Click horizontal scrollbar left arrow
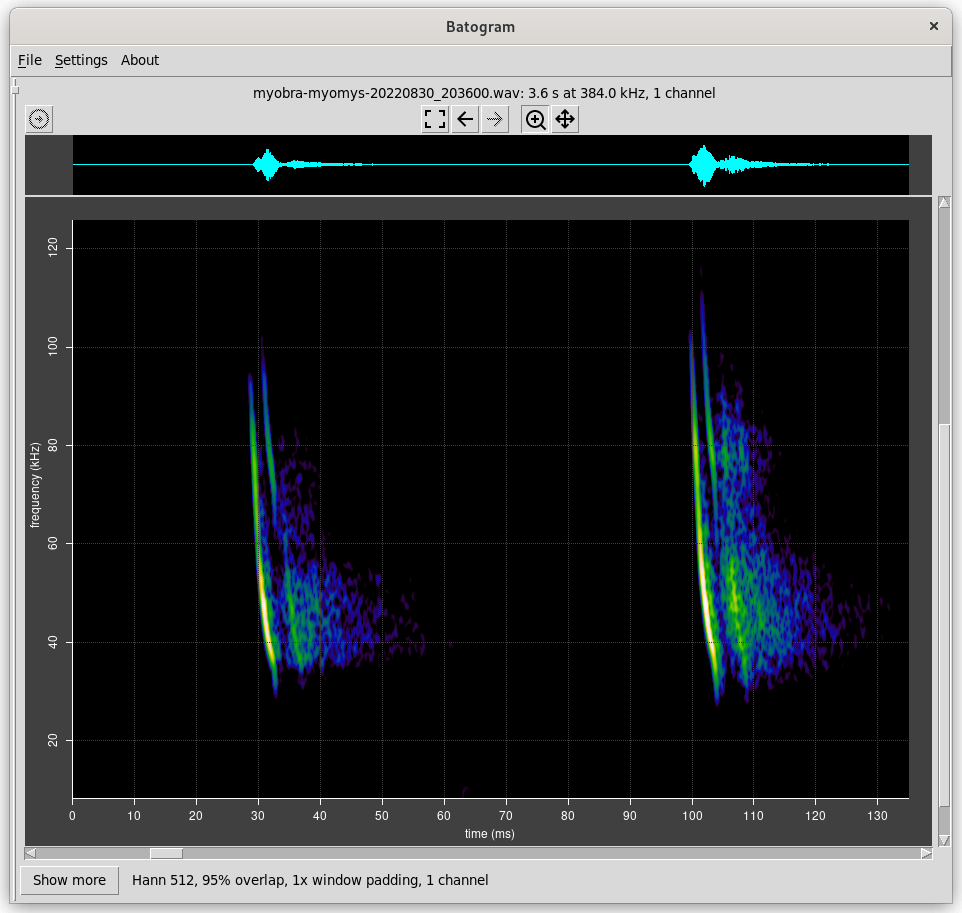This screenshot has width=962, height=913. click(x=31, y=853)
